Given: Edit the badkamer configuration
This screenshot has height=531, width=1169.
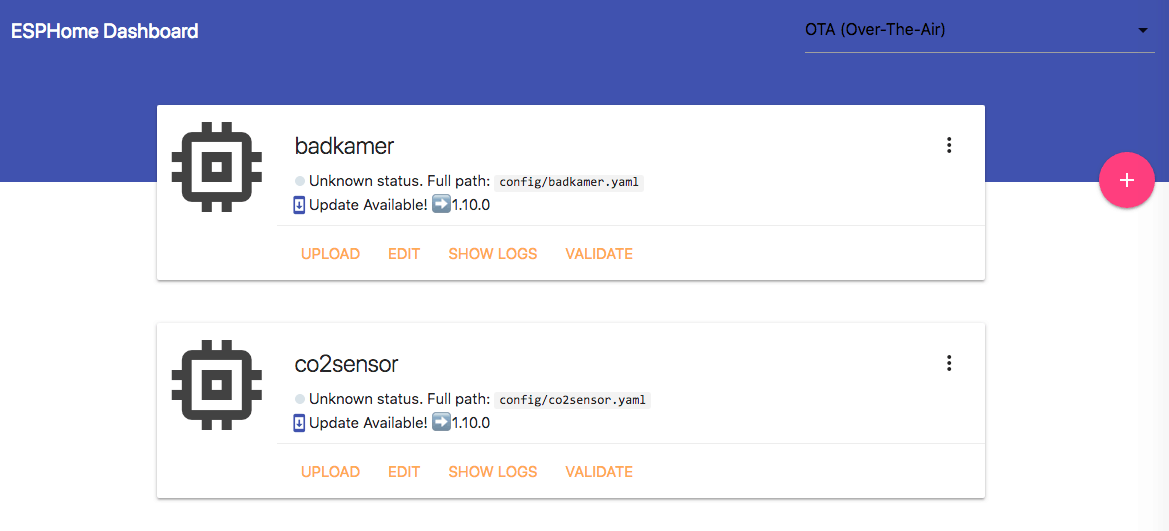Looking at the screenshot, I should coord(404,254).
